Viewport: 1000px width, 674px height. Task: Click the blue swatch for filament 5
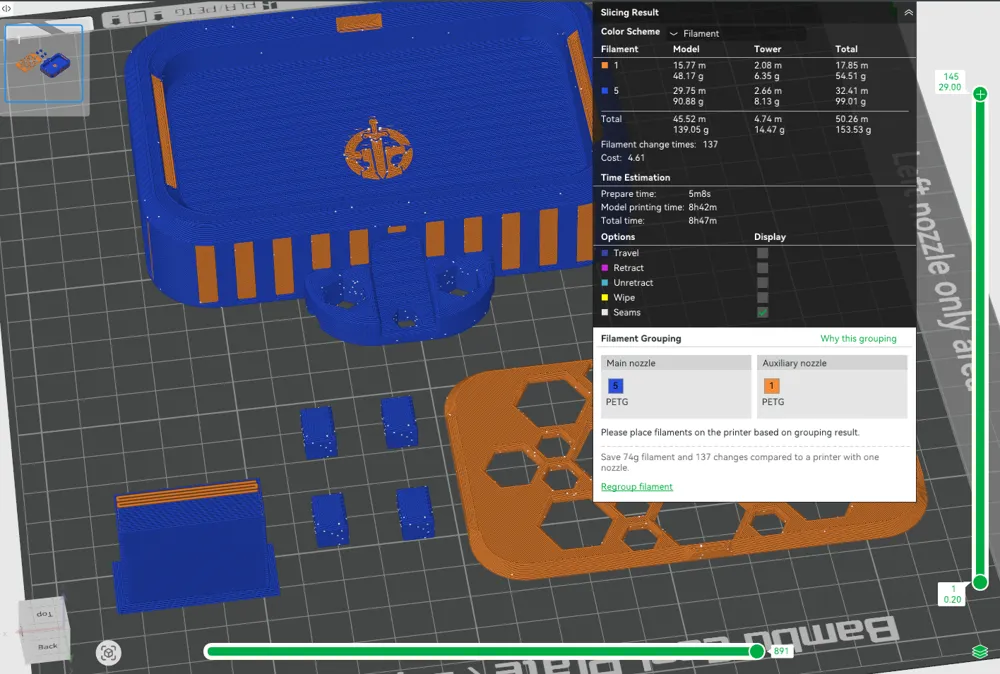(605, 91)
